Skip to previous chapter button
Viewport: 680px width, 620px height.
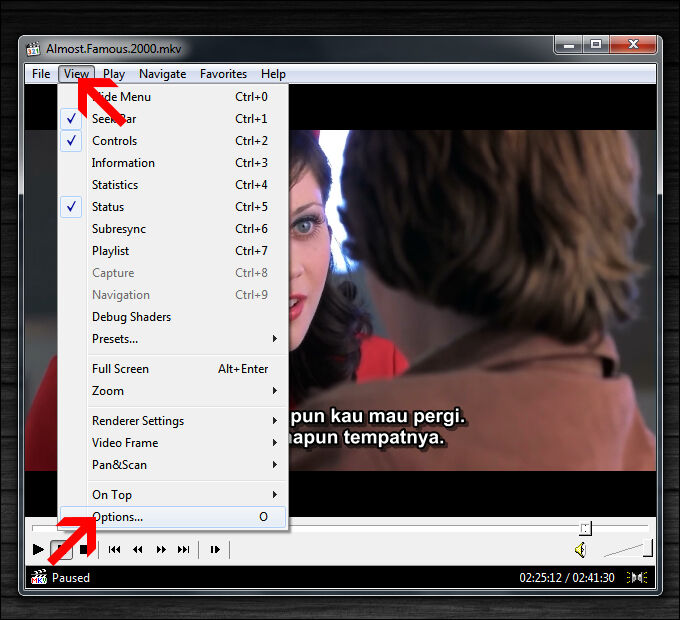(x=114, y=550)
